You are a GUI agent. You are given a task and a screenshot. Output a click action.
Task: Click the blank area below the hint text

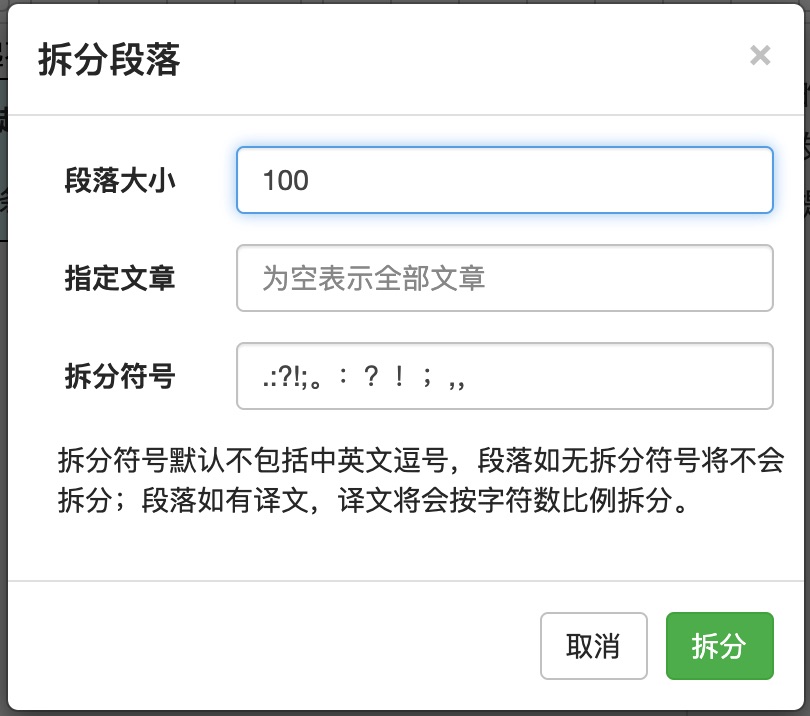click(406, 548)
